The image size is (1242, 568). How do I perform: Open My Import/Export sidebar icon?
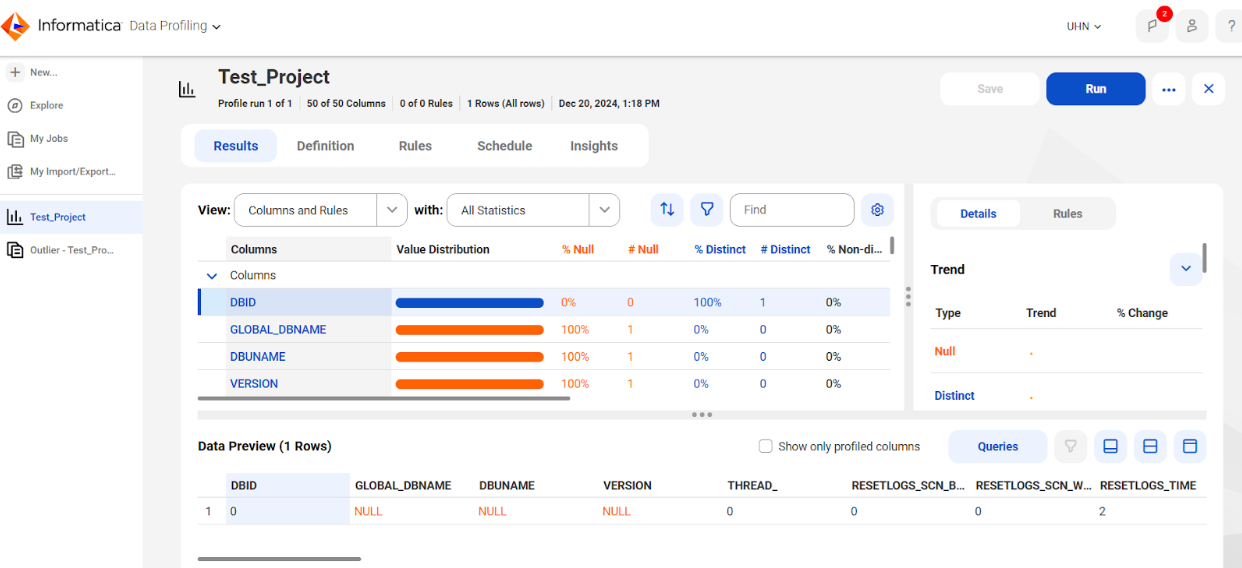[x=15, y=172]
